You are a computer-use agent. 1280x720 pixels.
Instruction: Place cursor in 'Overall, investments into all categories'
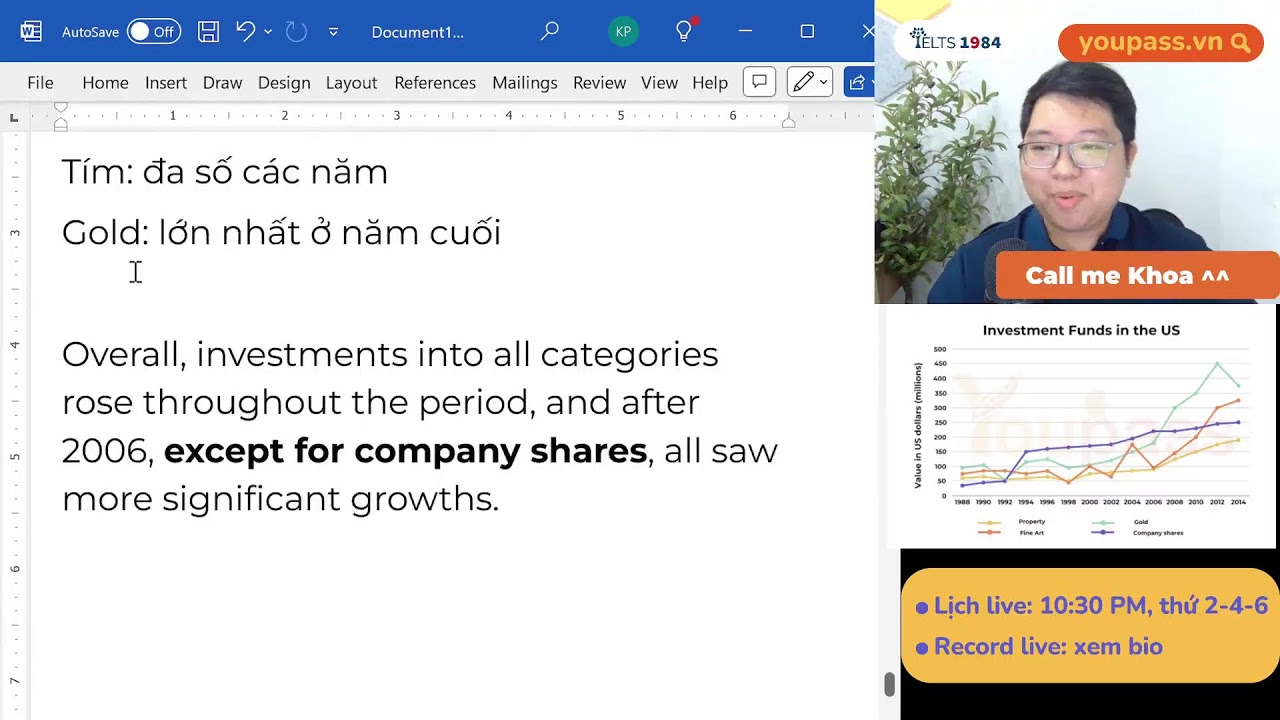point(390,354)
